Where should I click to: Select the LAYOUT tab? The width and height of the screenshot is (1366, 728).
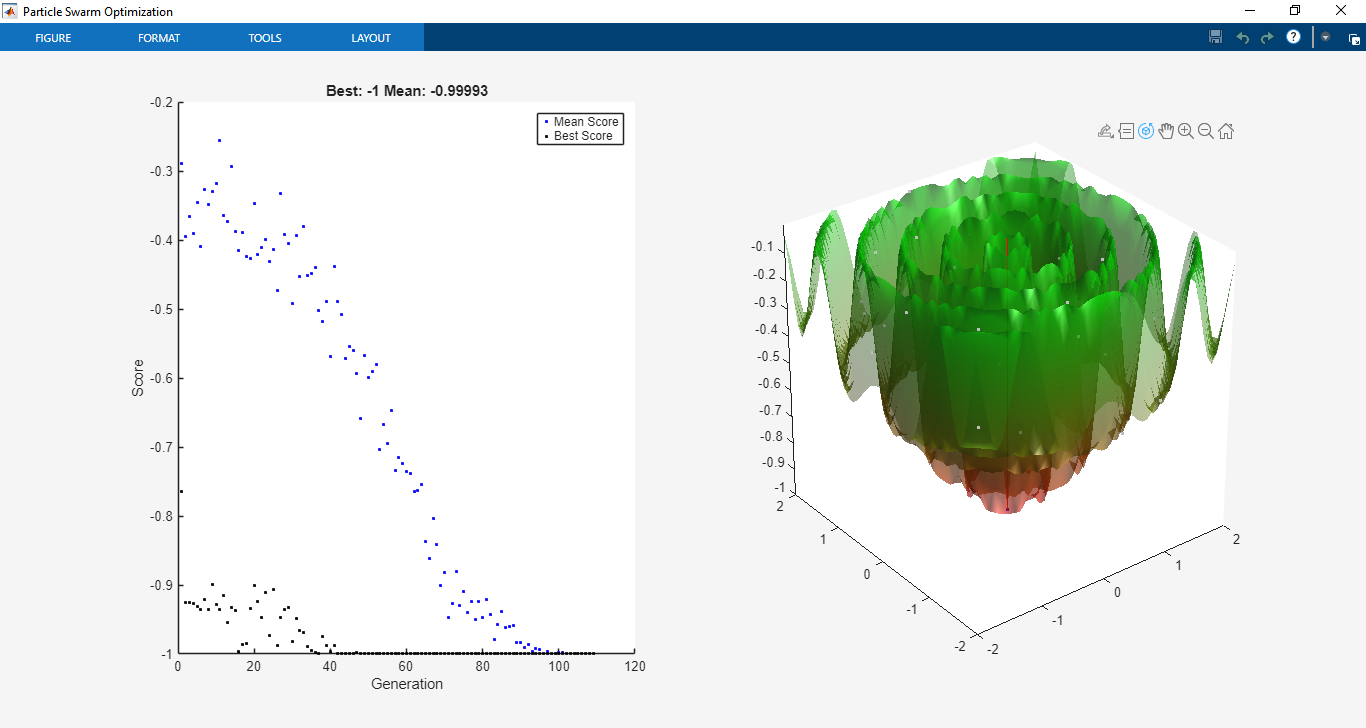click(371, 38)
